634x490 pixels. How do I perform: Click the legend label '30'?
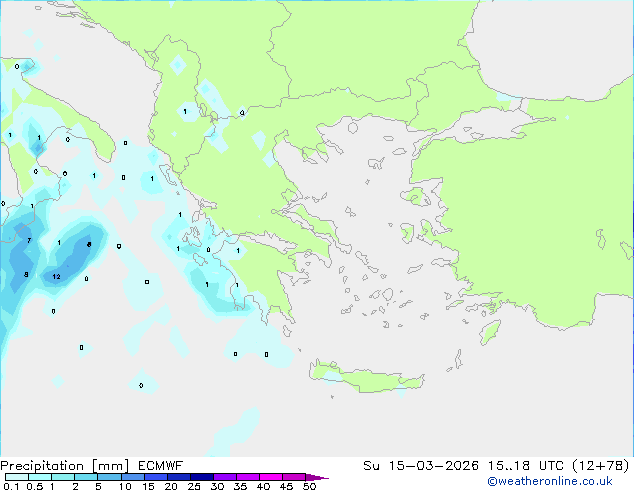(x=217, y=486)
